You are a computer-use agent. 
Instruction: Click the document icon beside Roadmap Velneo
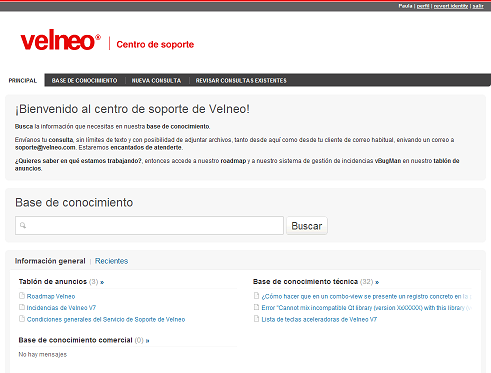click(22, 296)
